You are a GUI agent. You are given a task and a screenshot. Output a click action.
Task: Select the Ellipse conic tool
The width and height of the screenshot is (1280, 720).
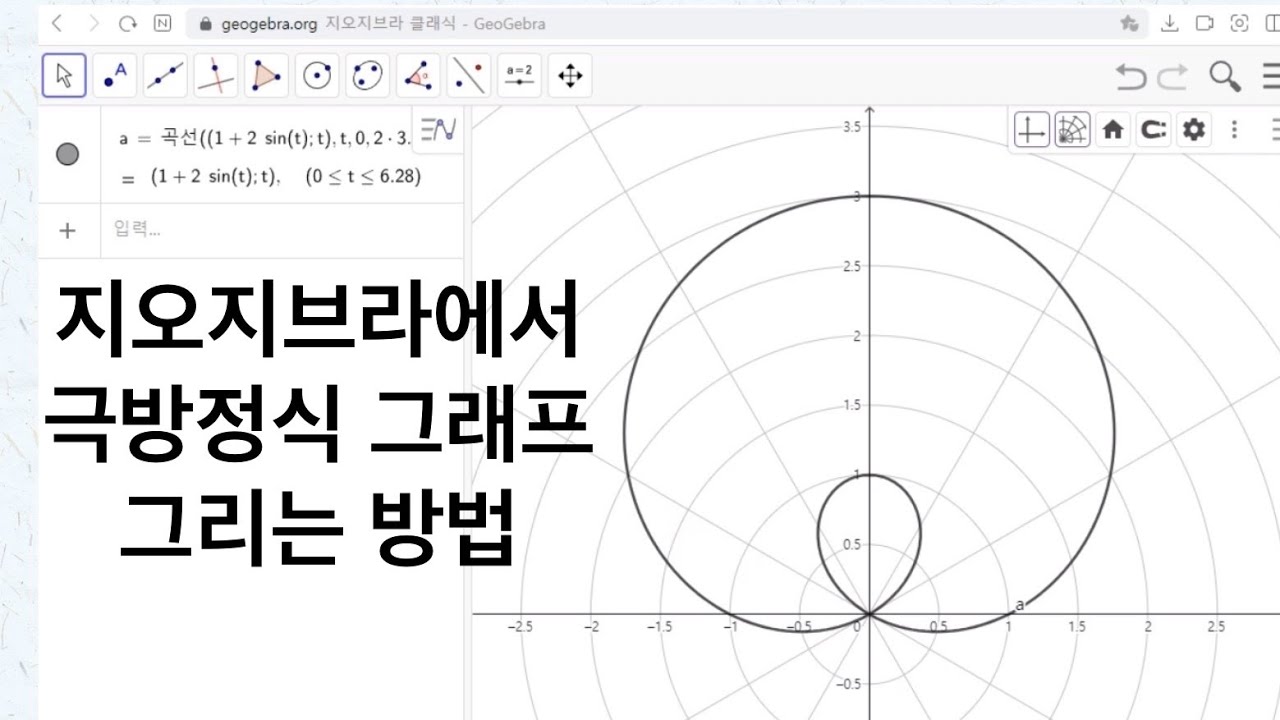click(x=367, y=75)
